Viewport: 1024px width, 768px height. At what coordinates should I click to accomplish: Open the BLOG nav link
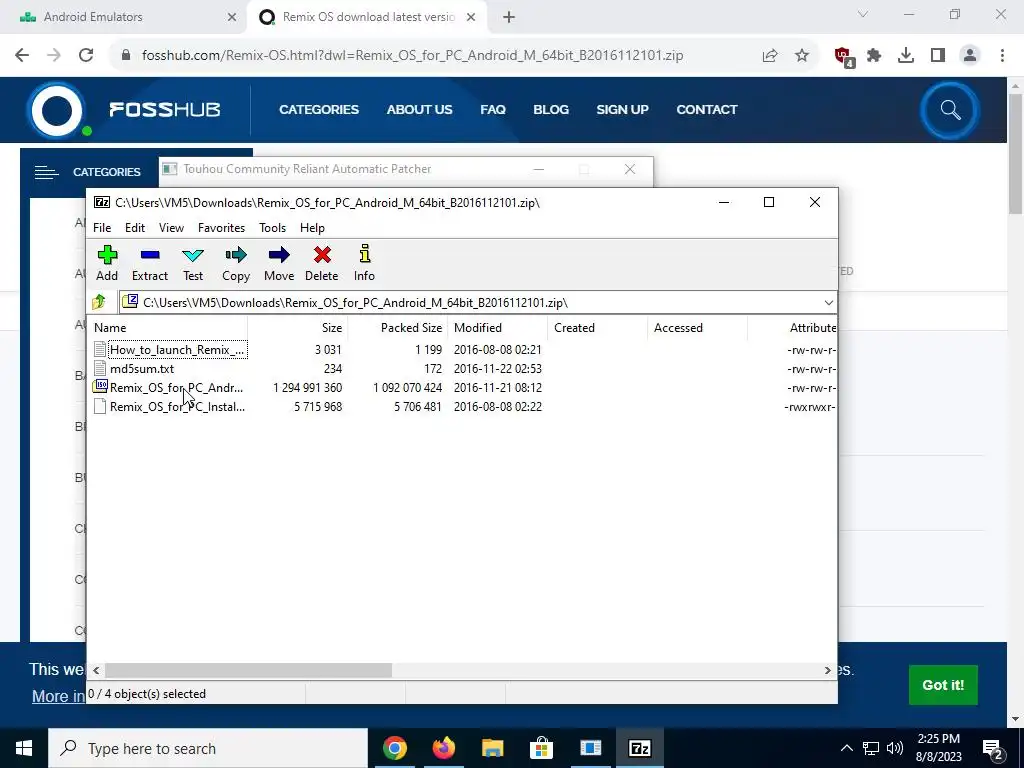(551, 110)
